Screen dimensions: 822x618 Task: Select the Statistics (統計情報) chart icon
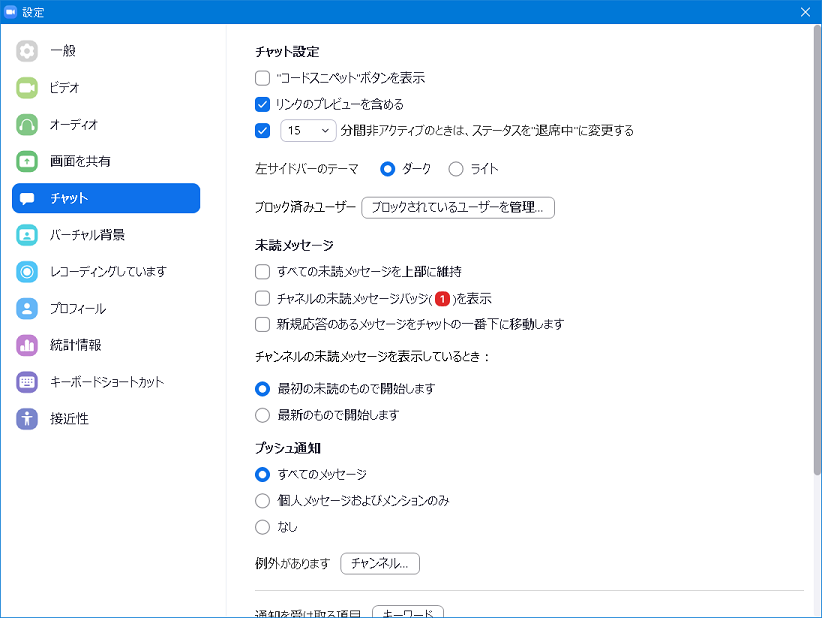[27, 345]
